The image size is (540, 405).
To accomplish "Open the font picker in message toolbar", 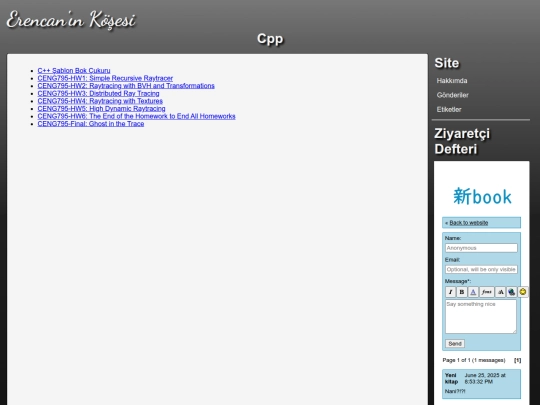I will 487,292.
